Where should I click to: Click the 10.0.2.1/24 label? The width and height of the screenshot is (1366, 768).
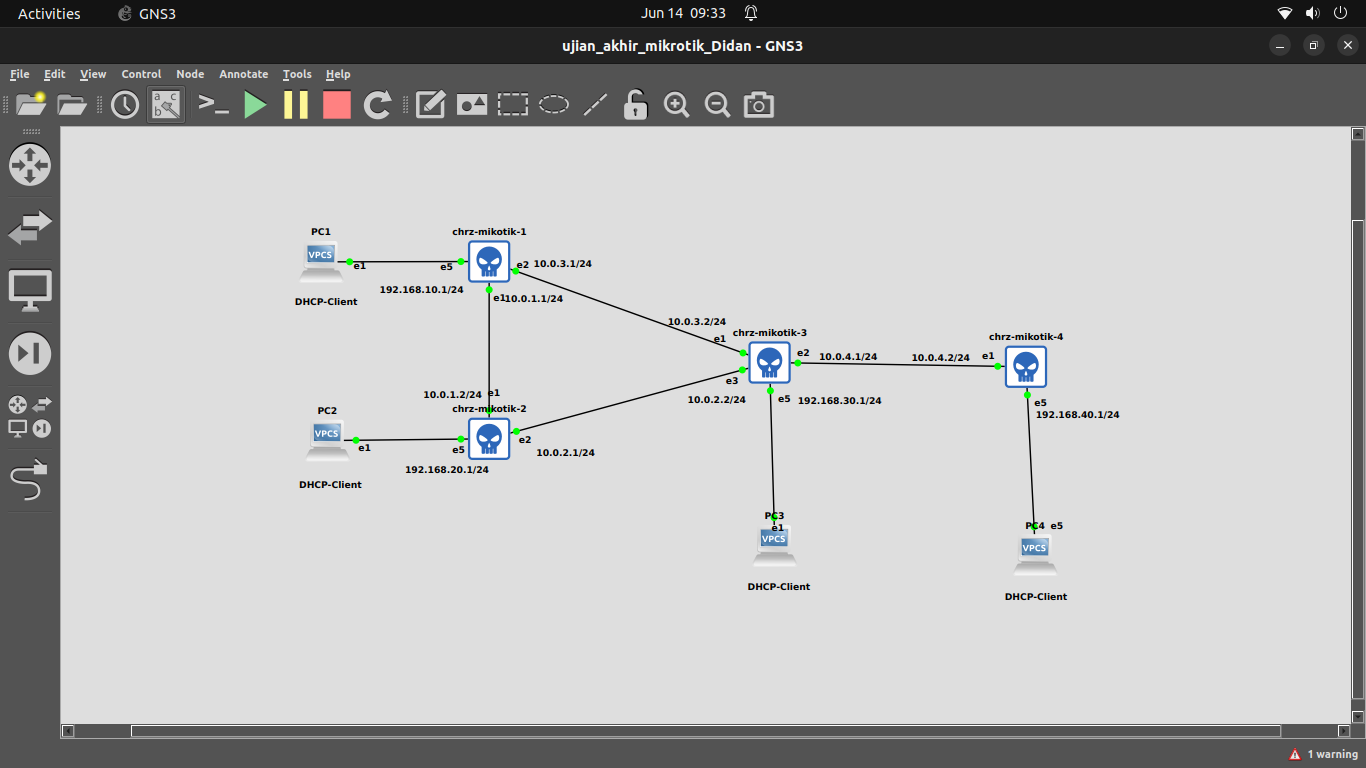pos(565,452)
